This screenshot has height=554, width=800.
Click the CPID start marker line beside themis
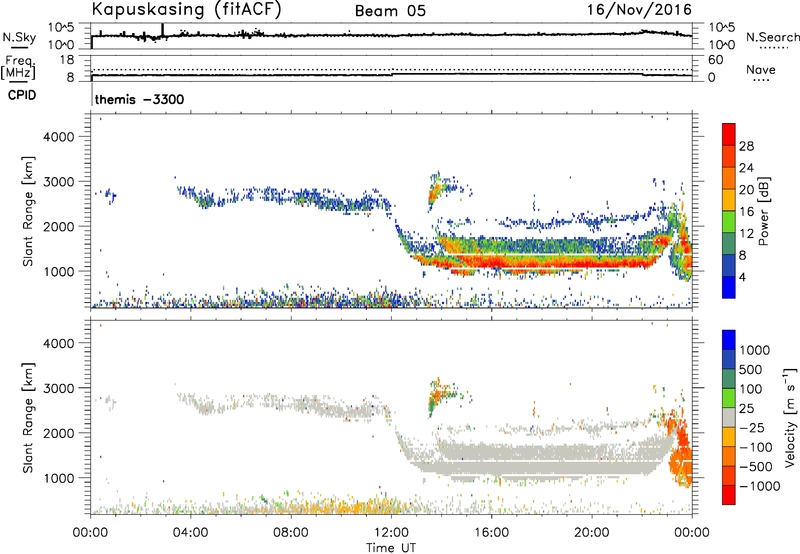coord(92,95)
